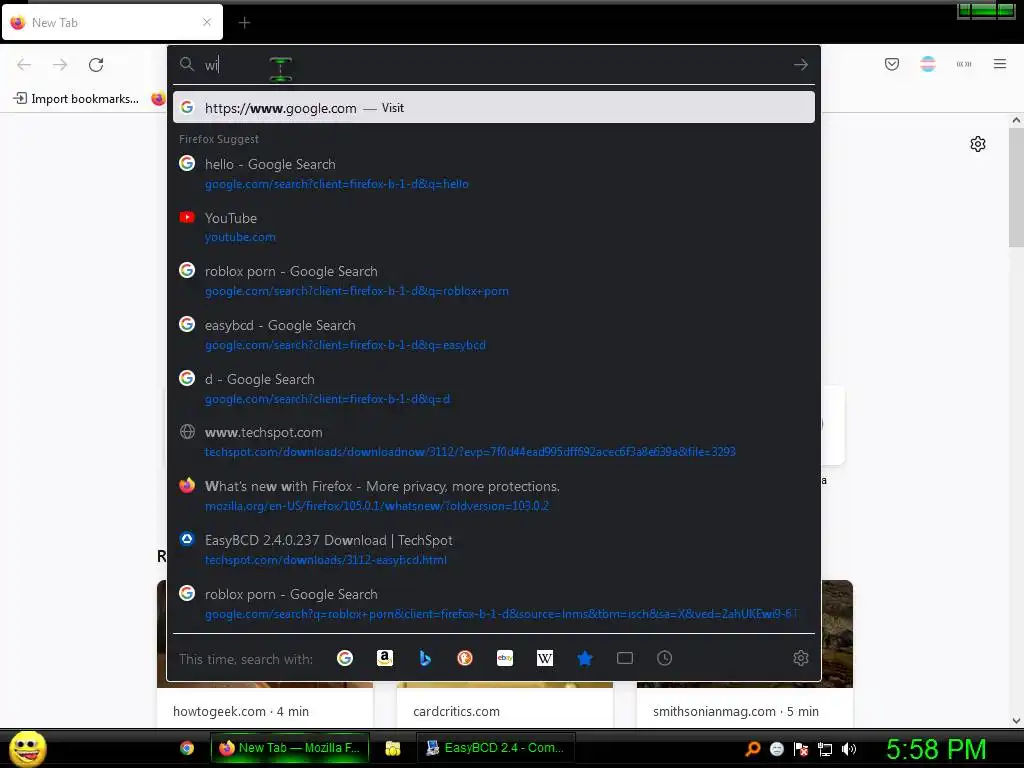Open 'hello - Google Search' suggestion
The image size is (1024, 768).
tap(494, 174)
